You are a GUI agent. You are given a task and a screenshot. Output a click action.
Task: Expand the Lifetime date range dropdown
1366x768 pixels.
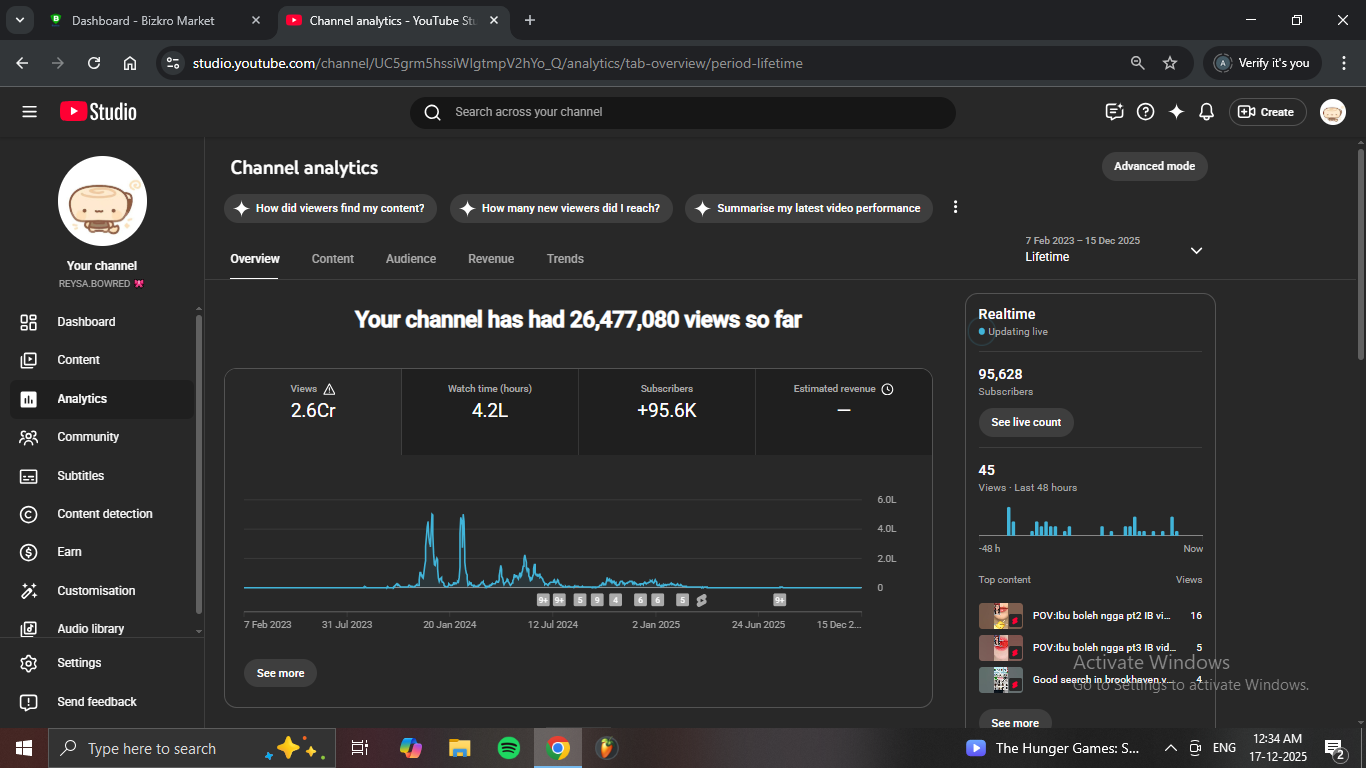1196,250
